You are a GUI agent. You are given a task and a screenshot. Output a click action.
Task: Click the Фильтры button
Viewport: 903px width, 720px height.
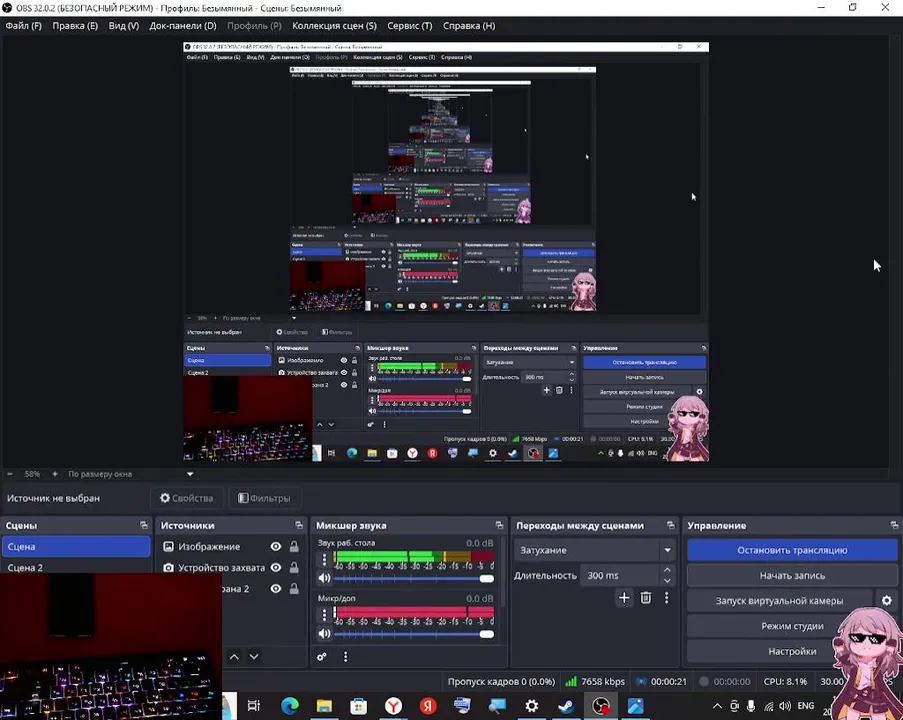(x=264, y=498)
